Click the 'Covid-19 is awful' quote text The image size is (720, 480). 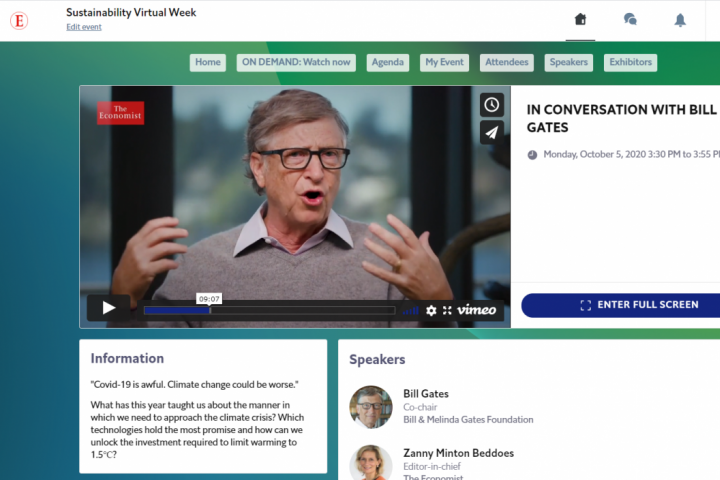click(194, 384)
